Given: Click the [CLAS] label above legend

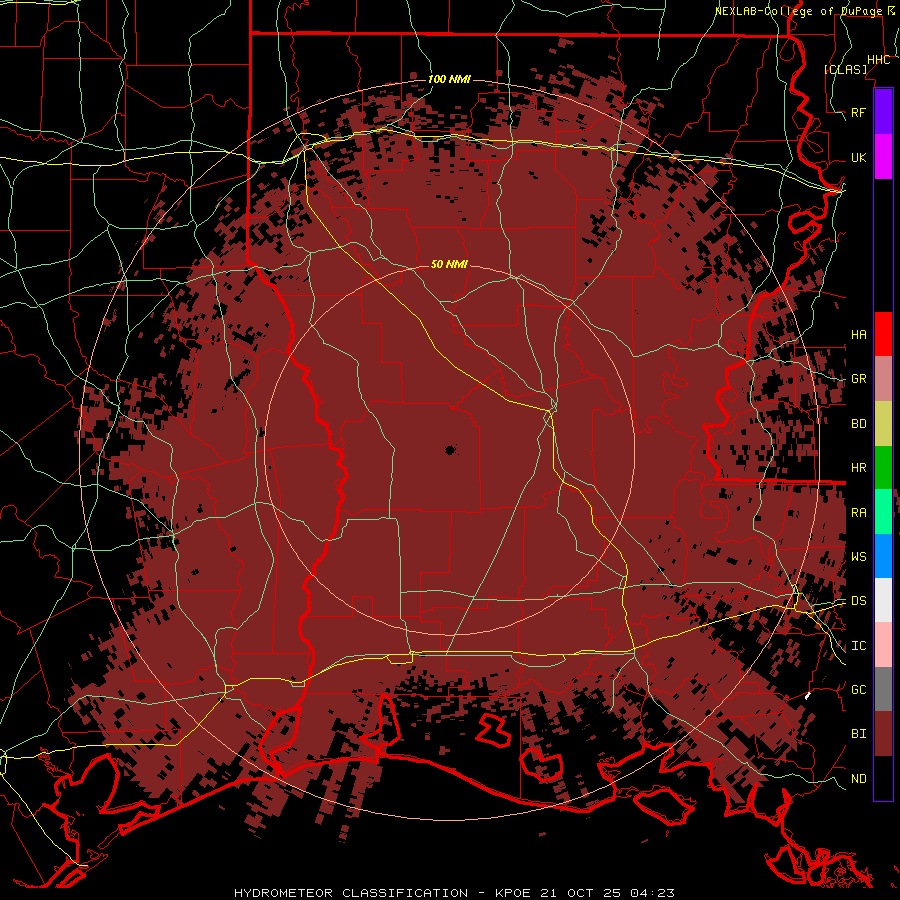Looking at the screenshot, I should tap(845, 69).
